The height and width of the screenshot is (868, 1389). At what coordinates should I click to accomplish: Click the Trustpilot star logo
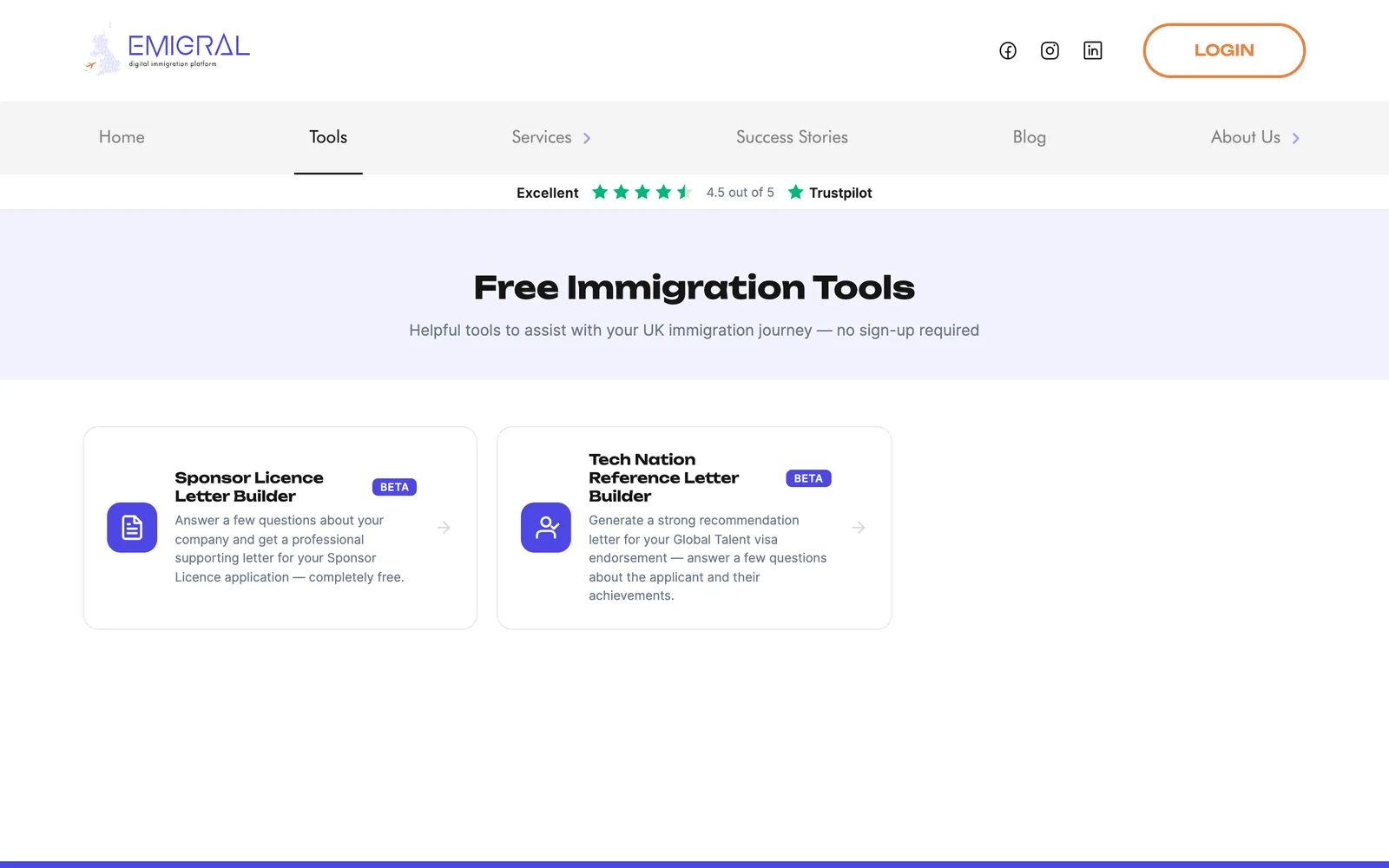coord(795,192)
